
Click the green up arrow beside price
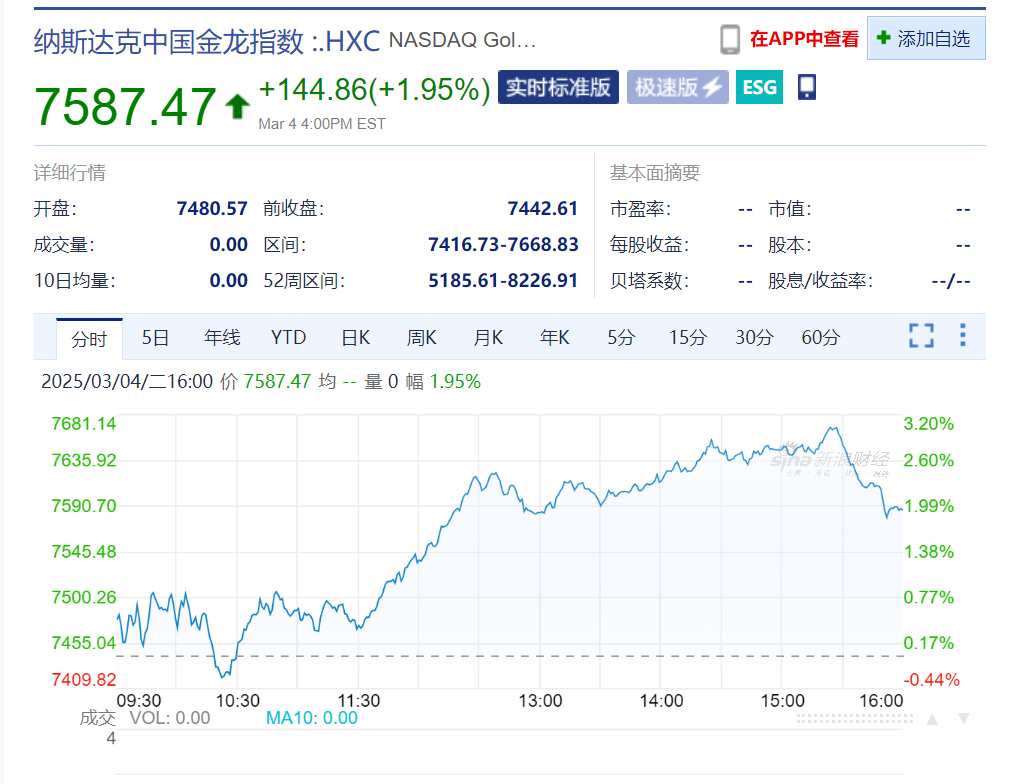click(x=237, y=106)
